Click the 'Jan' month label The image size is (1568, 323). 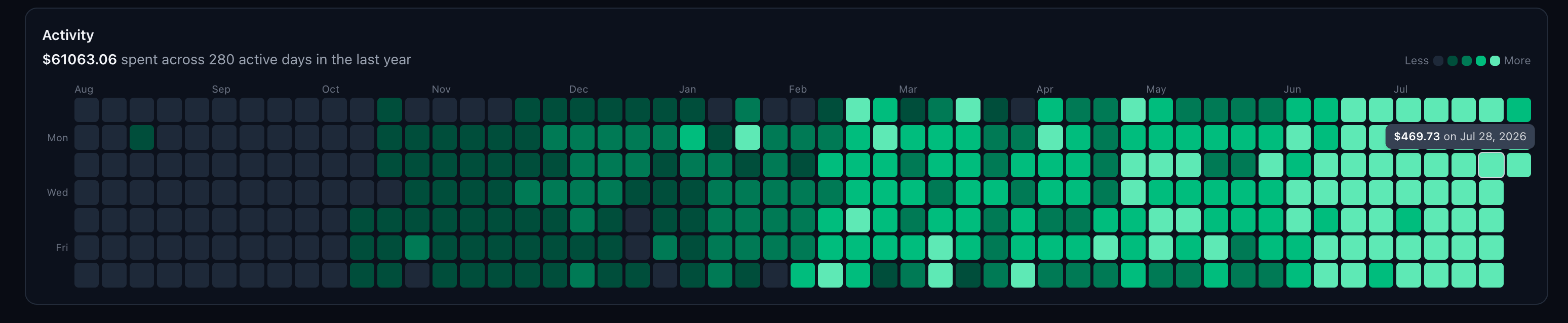pos(688,90)
